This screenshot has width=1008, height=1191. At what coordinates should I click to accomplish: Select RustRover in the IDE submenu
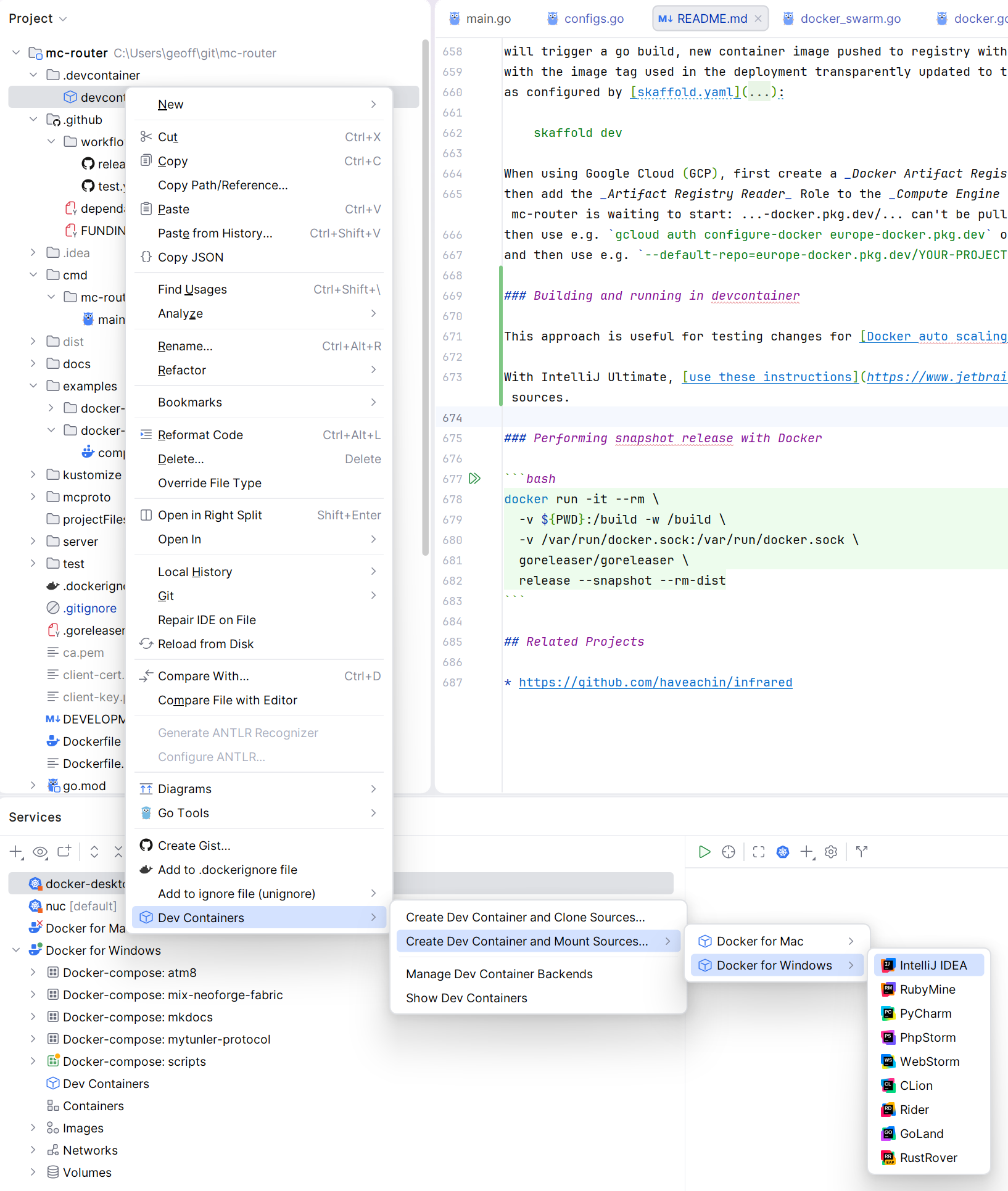(x=928, y=1158)
